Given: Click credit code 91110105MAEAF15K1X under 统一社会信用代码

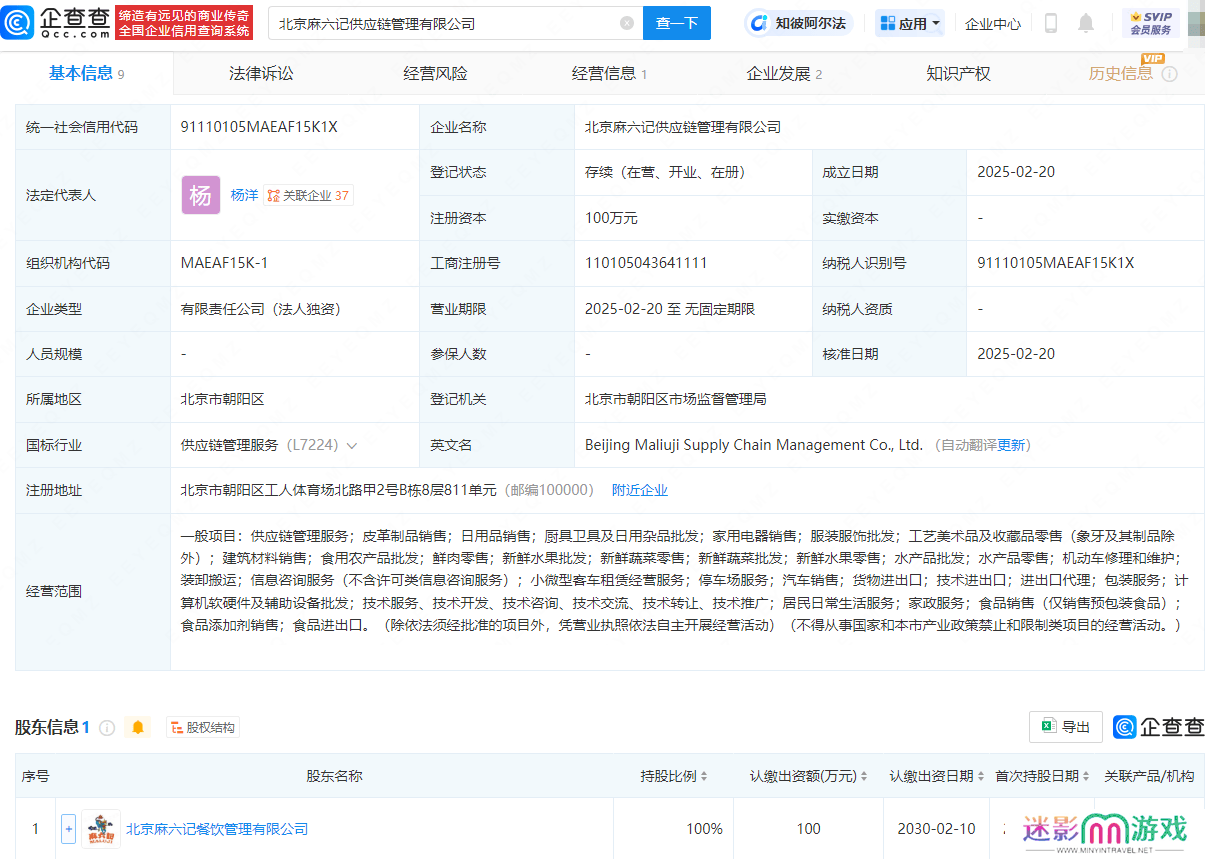Looking at the screenshot, I should click(259, 127).
